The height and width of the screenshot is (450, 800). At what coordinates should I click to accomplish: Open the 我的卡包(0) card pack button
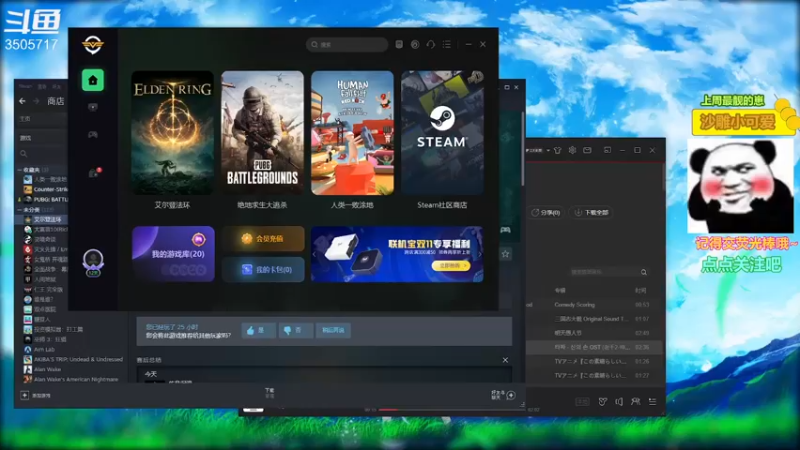(263, 269)
